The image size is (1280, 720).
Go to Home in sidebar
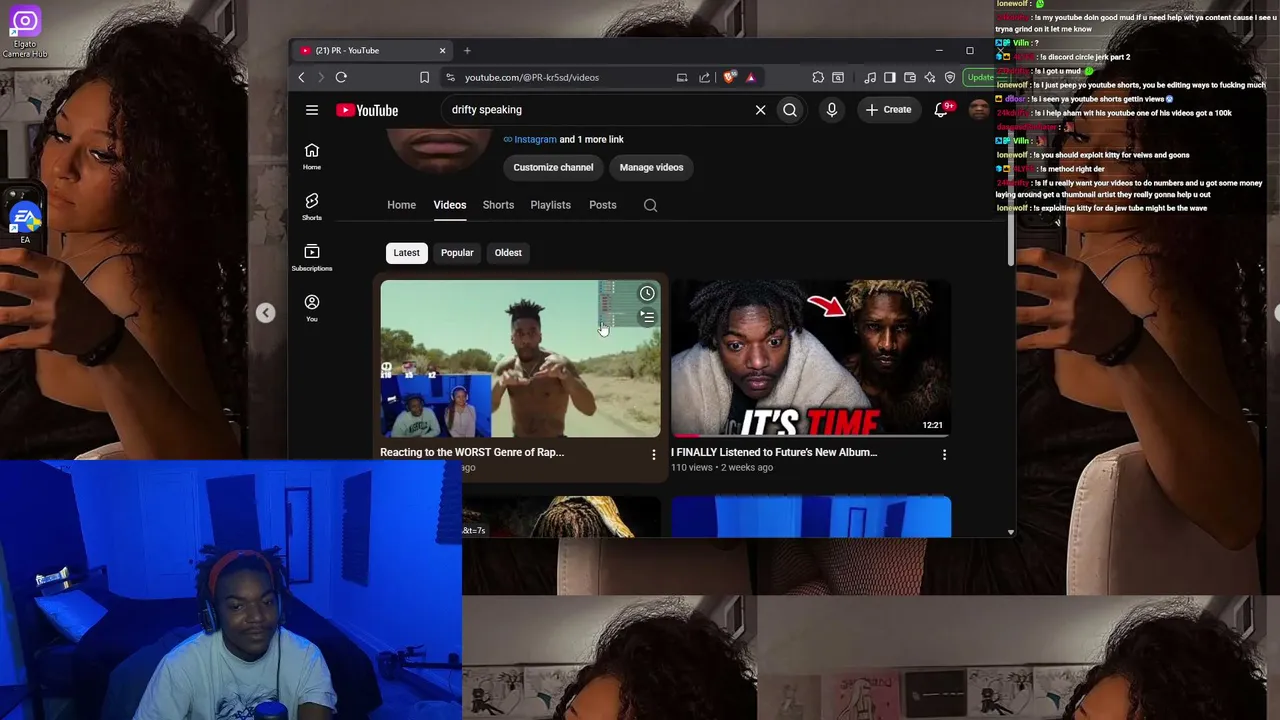312,156
